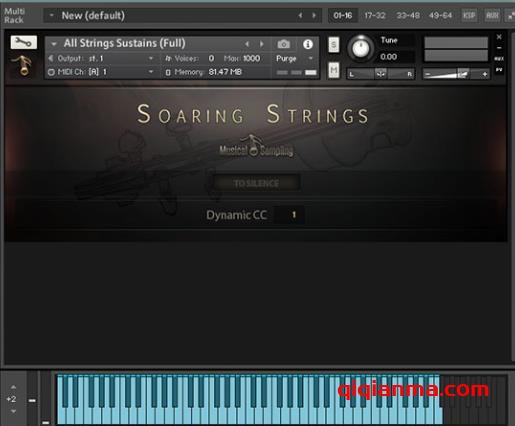Open the Output st. 1 dropdown
Viewport: 515px width, 426px height.
151,58
